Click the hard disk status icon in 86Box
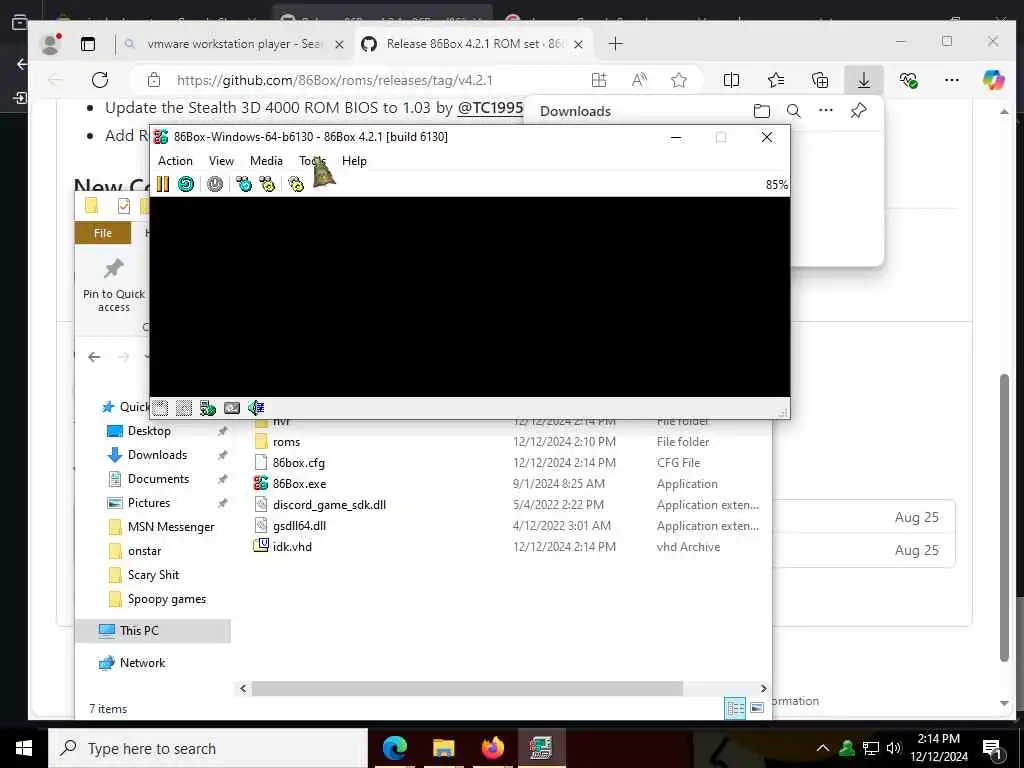 pyautogui.click(x=232, y=408)
